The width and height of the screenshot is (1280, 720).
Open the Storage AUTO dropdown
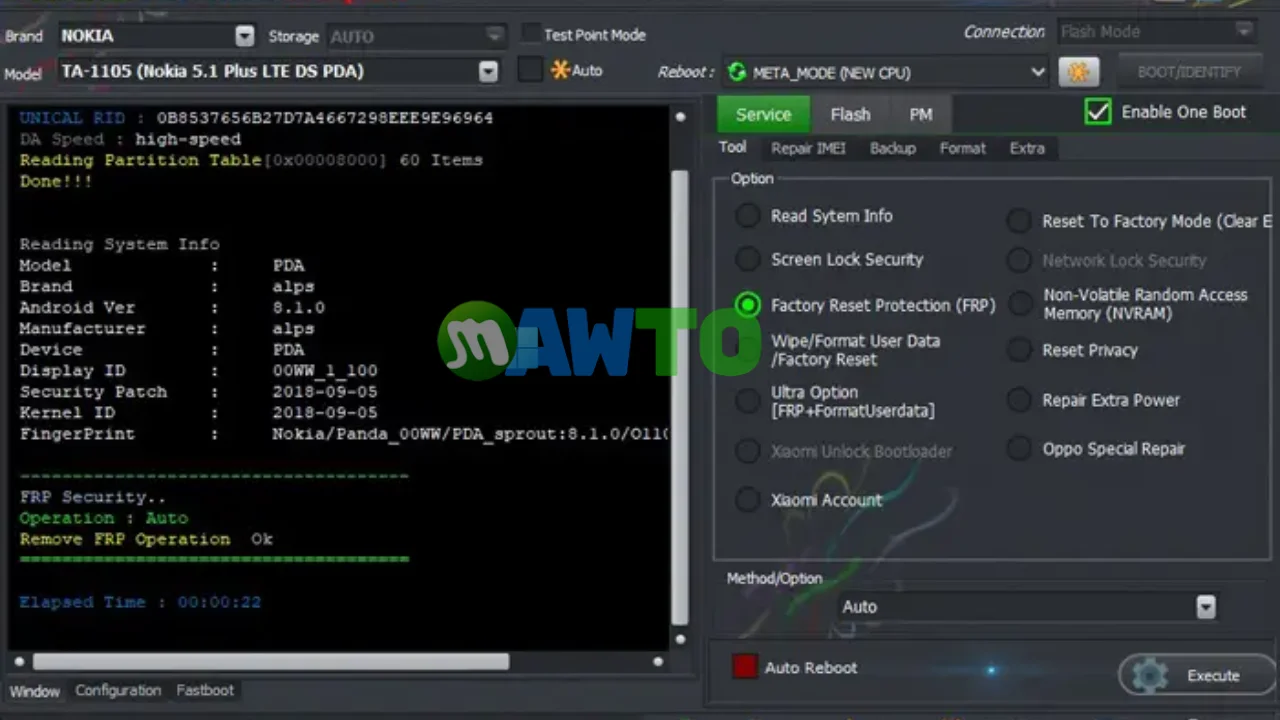[494, 36]
